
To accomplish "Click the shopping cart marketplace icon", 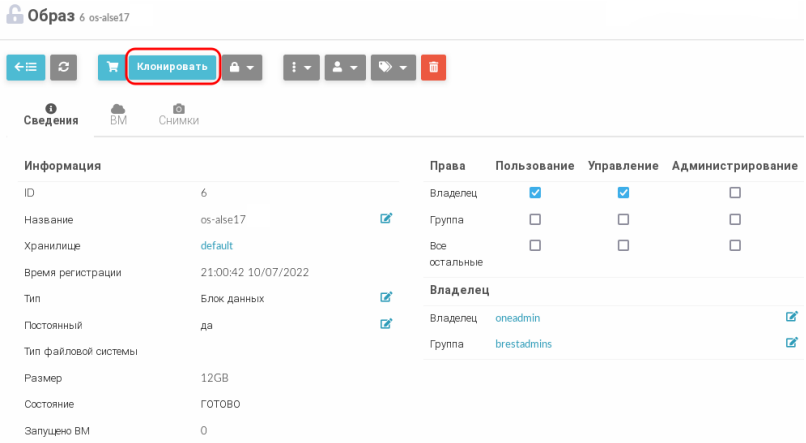I will (112, 67).
